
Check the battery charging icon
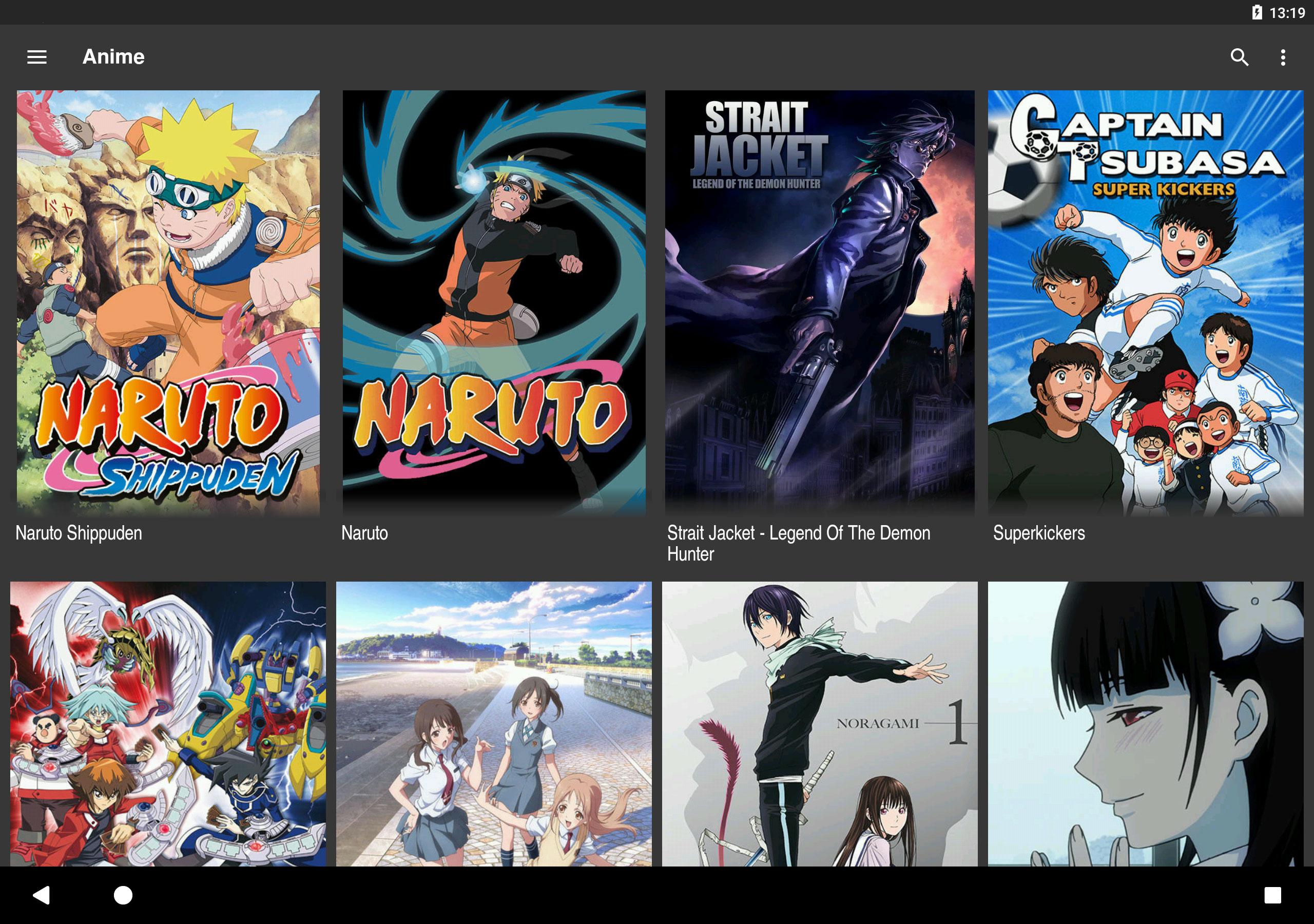1257,12
